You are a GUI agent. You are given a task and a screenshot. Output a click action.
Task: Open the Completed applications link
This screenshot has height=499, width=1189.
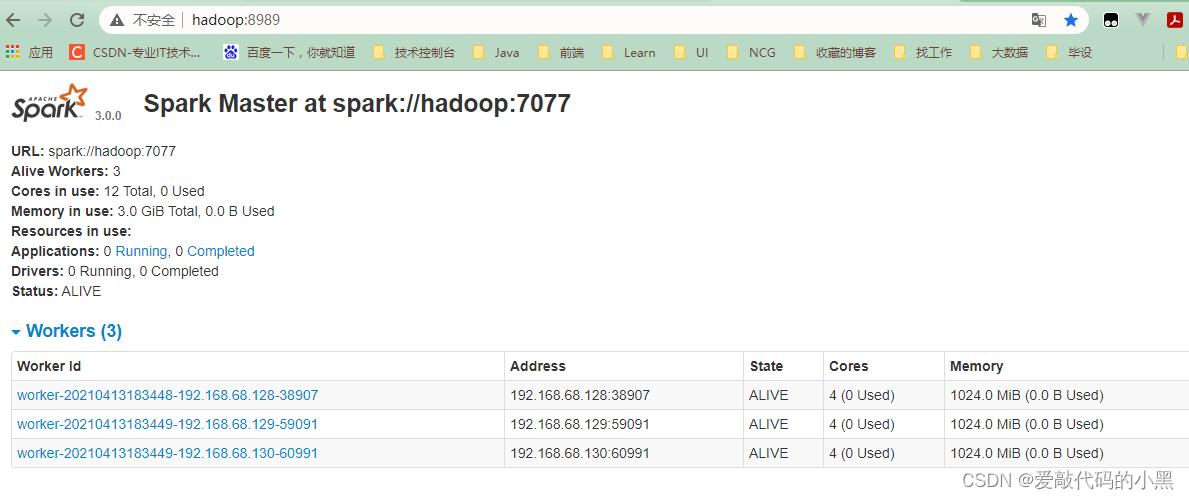point(221,251)
